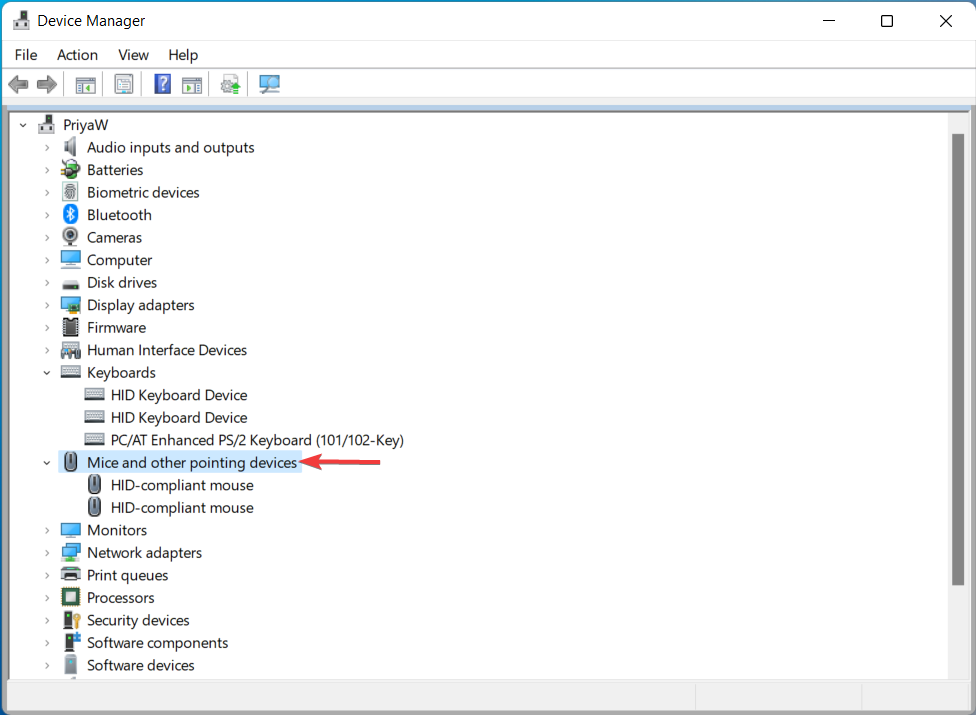Click the Update driver toolbar icon
This screenshot has width=976, height=715.
pyautogui.click(x=230, y=84)
